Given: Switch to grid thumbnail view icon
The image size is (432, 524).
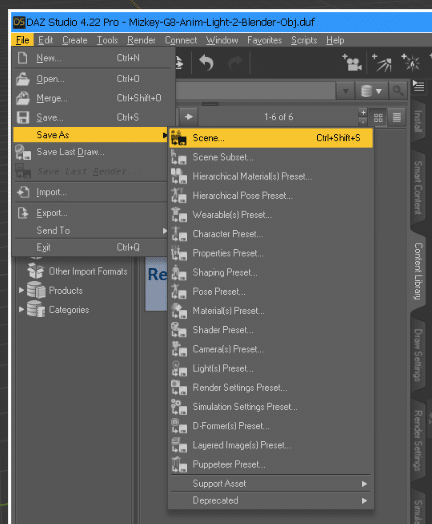Looking at the screenshot, I should pyautogui.click(x=378, y=117).
